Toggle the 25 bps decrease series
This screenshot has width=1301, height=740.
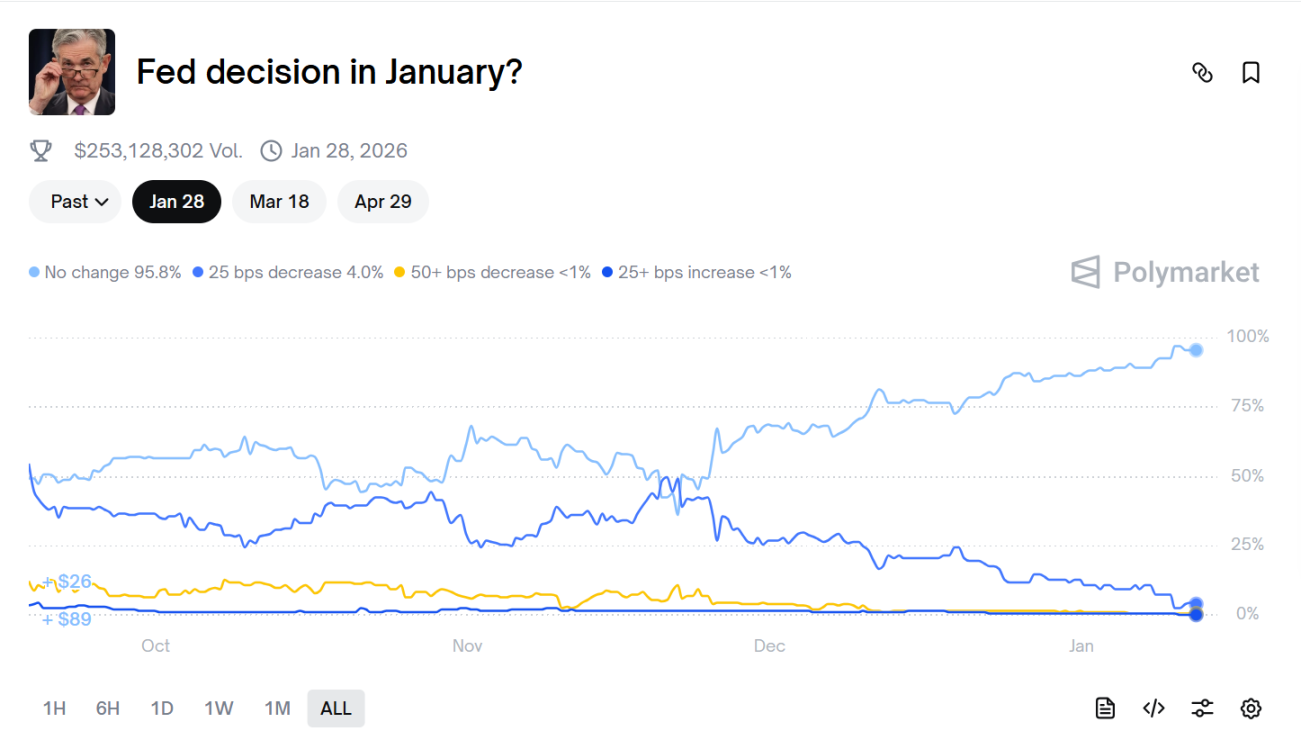point(288,272)
